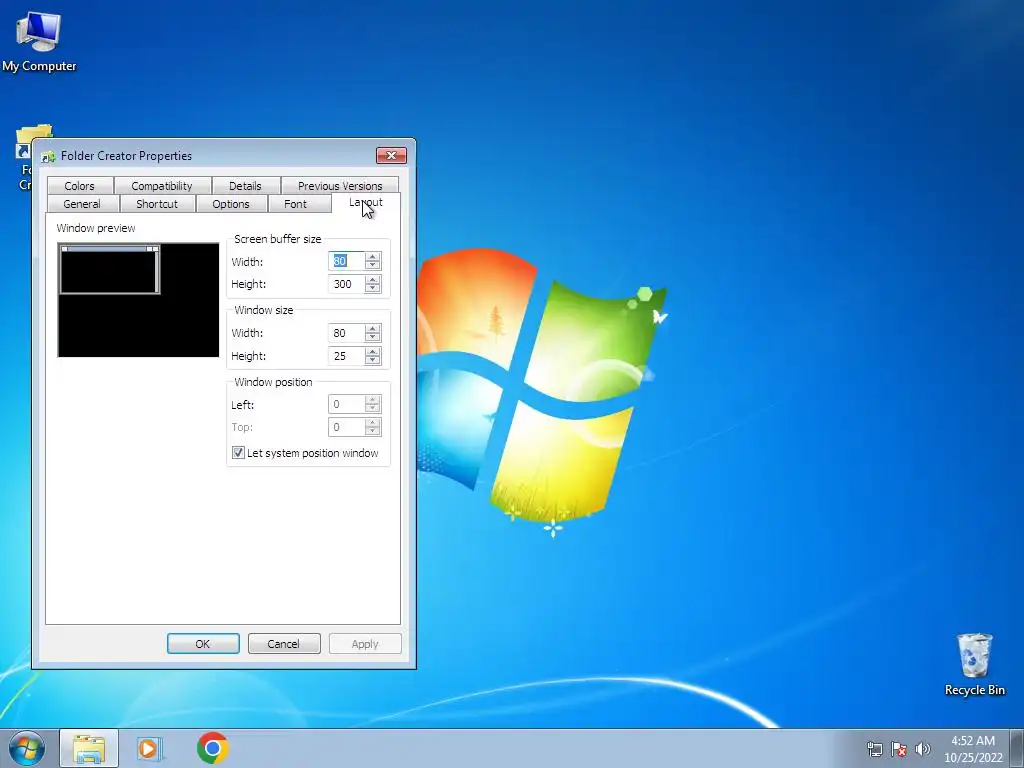Image resolution: width=1024 pixels, height=768 pixels.
Task: Click the Window size Height field showing 25
Action: click(x=347, y=356)
